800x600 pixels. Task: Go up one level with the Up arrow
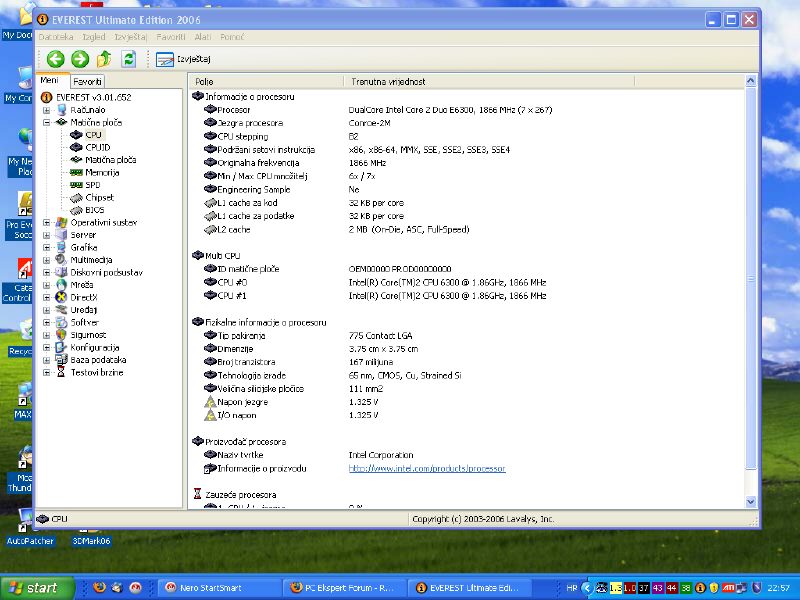point(104,59)
